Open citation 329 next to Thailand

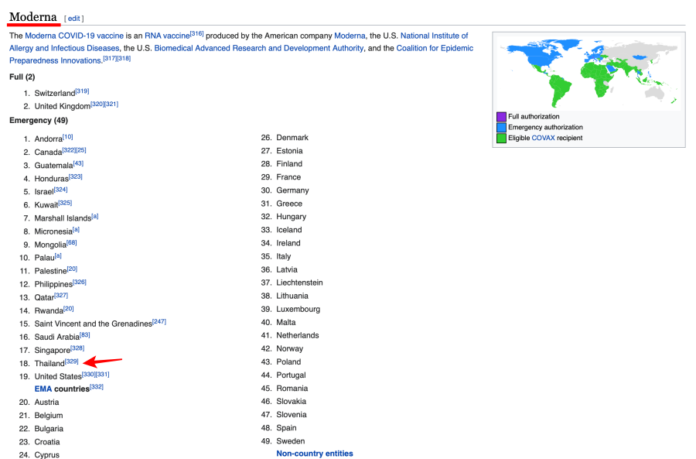point(72,361)
